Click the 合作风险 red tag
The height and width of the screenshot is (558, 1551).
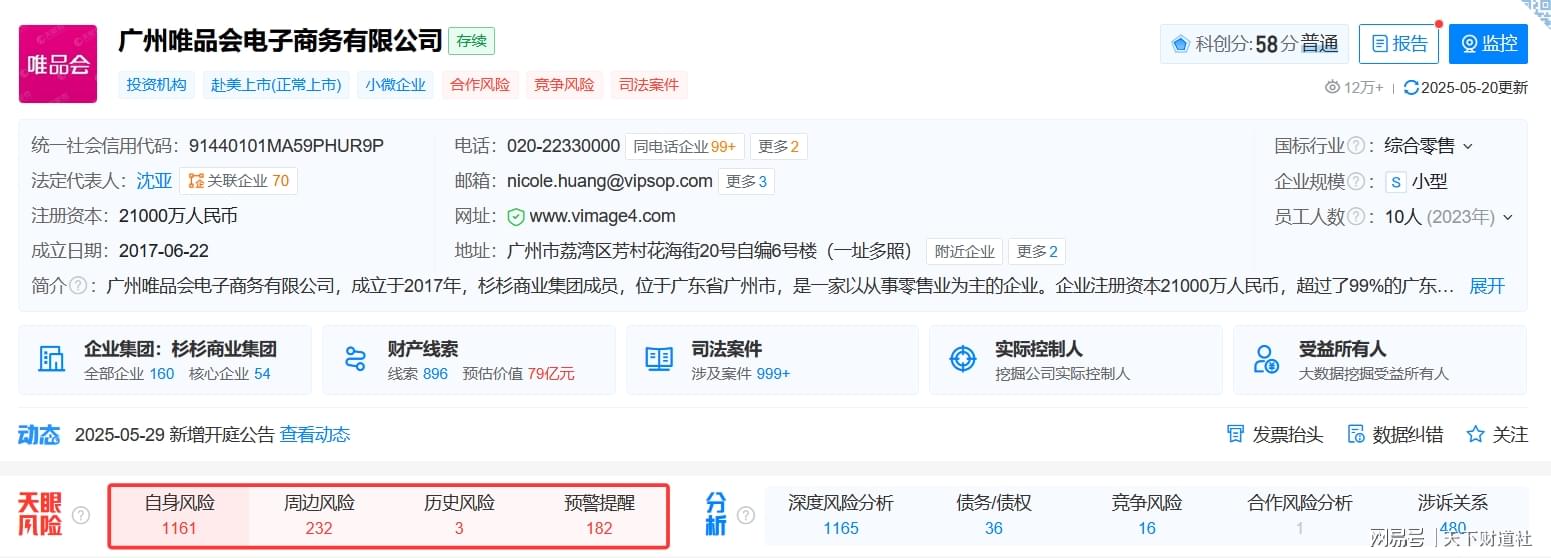[x=480, y=85]
